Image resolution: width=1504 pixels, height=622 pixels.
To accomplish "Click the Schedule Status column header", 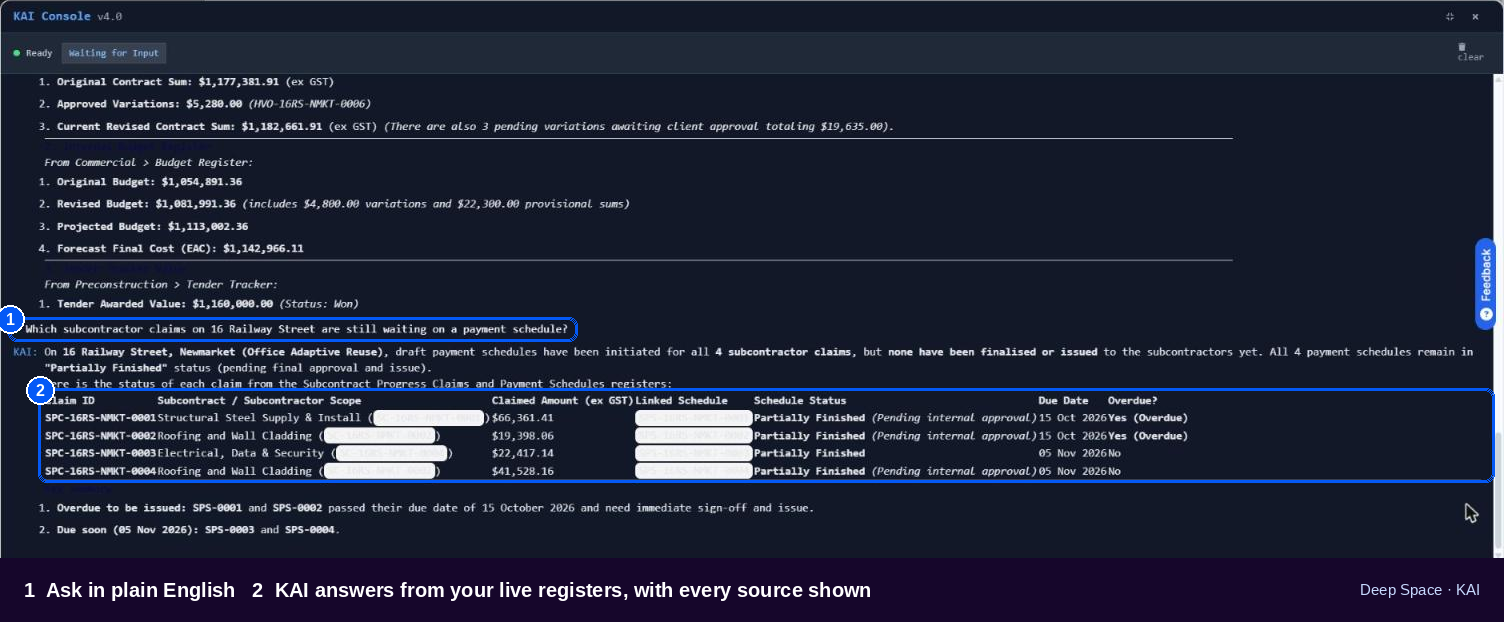I will [800, 401].
